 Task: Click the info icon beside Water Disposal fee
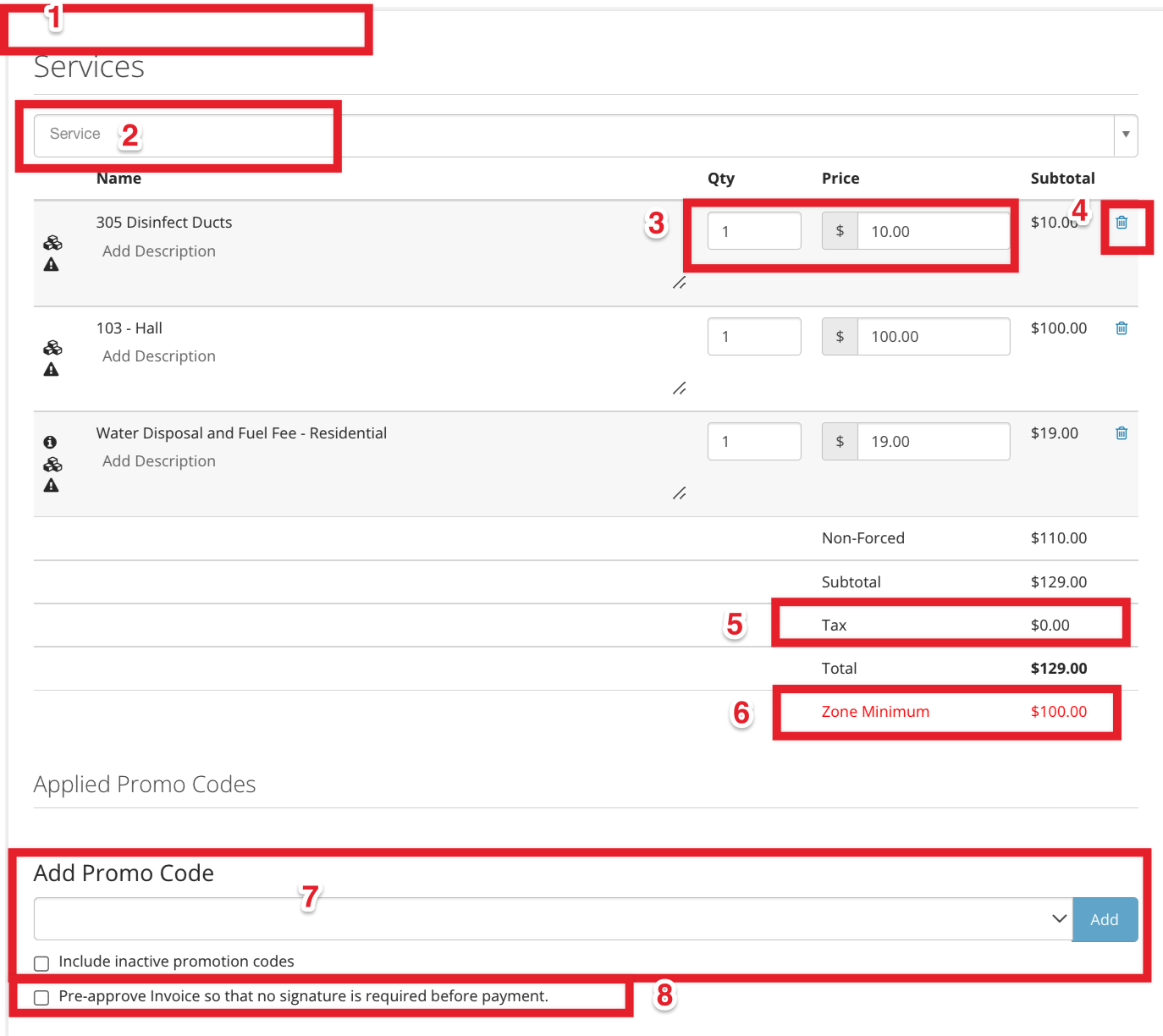pyautogui.click(x=51, y=442)
